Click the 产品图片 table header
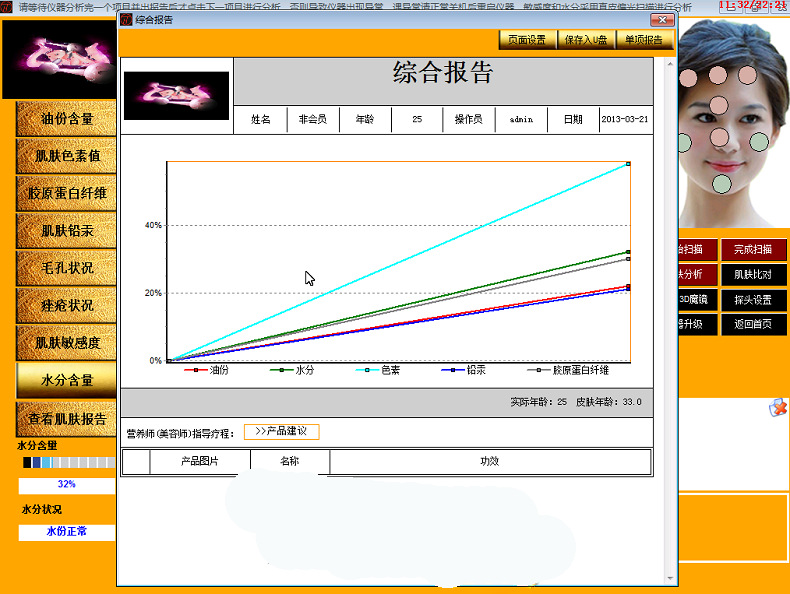Image resolution: width=790 pixels, height=594 pixels. coord(200,461)
